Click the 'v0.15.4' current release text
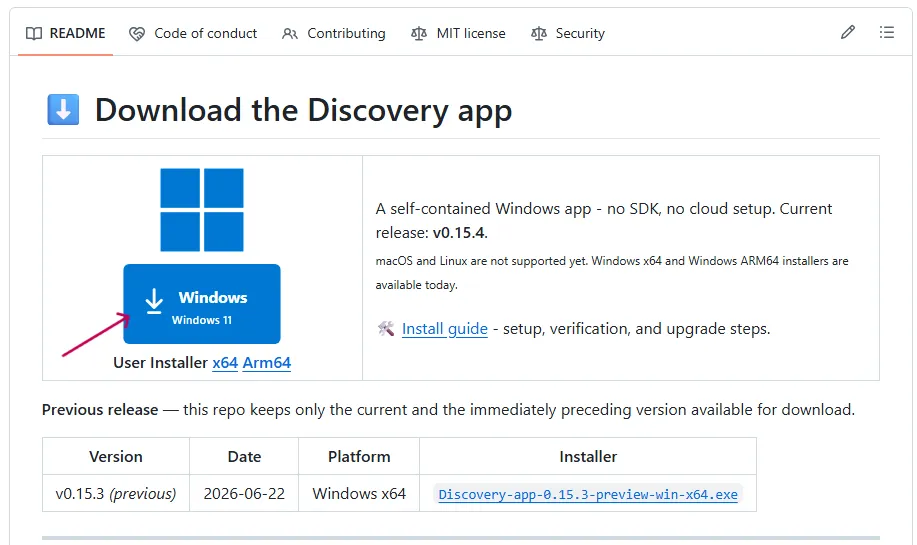 pyautogui.click(x=459, y=233)
